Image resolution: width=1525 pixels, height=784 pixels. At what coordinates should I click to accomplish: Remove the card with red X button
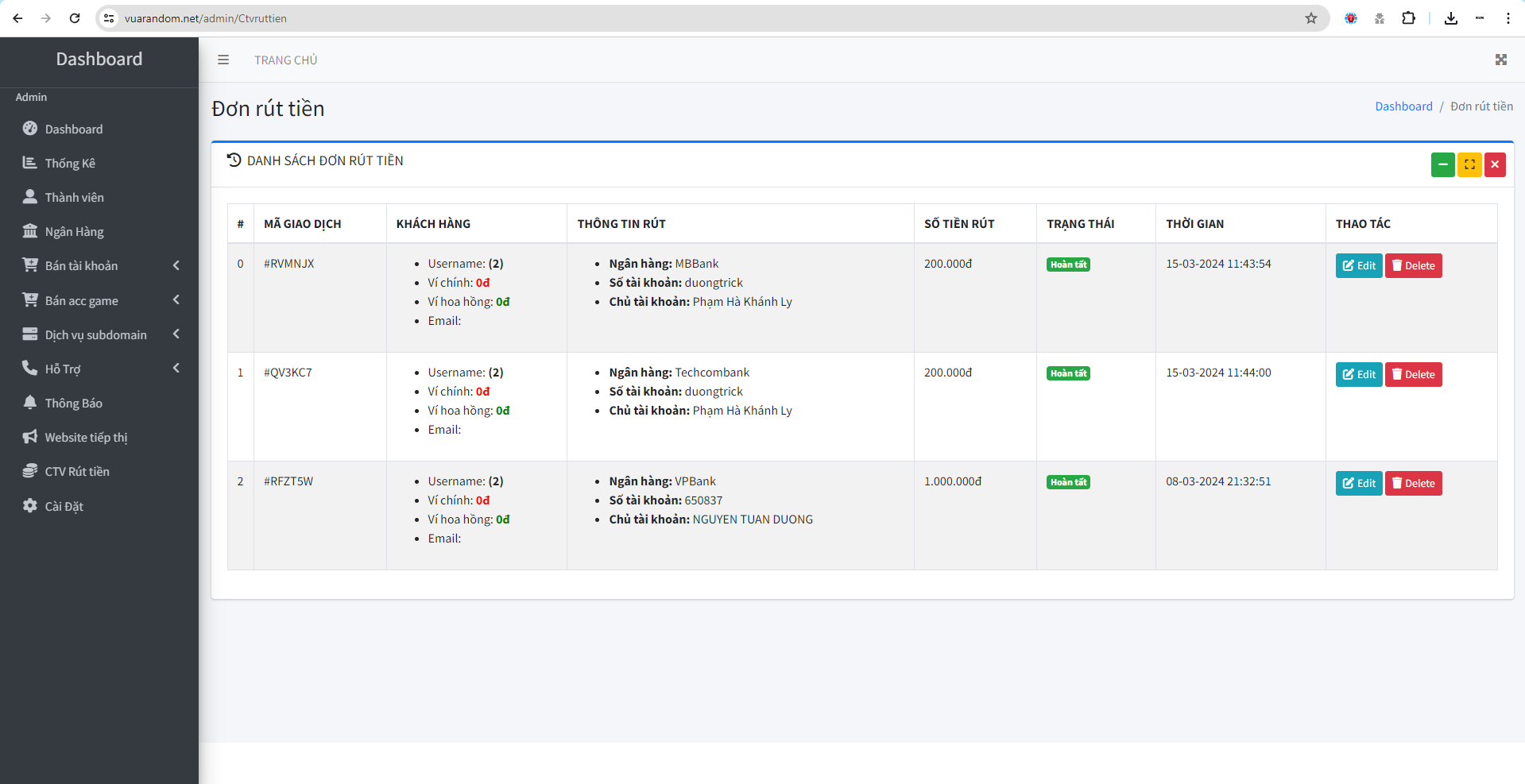click(x=1495, y=164)
